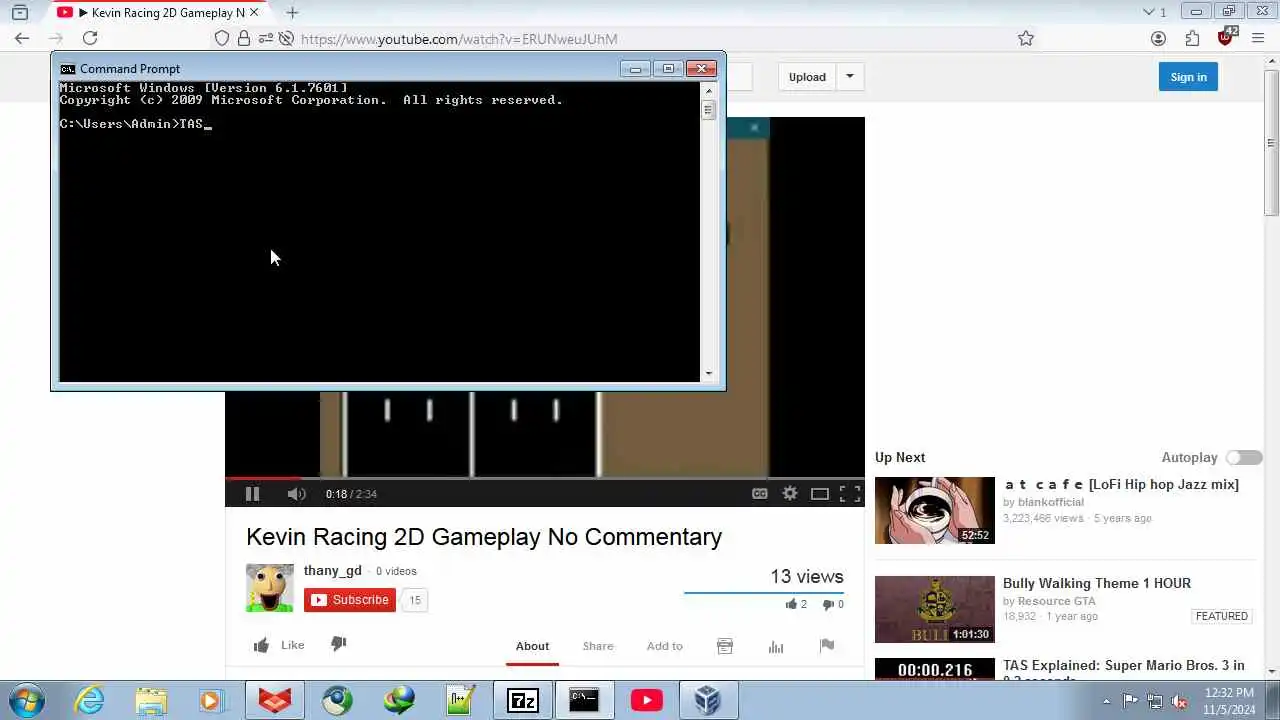
Task: Click the Firefox back arrow
Action: (x=22, y=38)
